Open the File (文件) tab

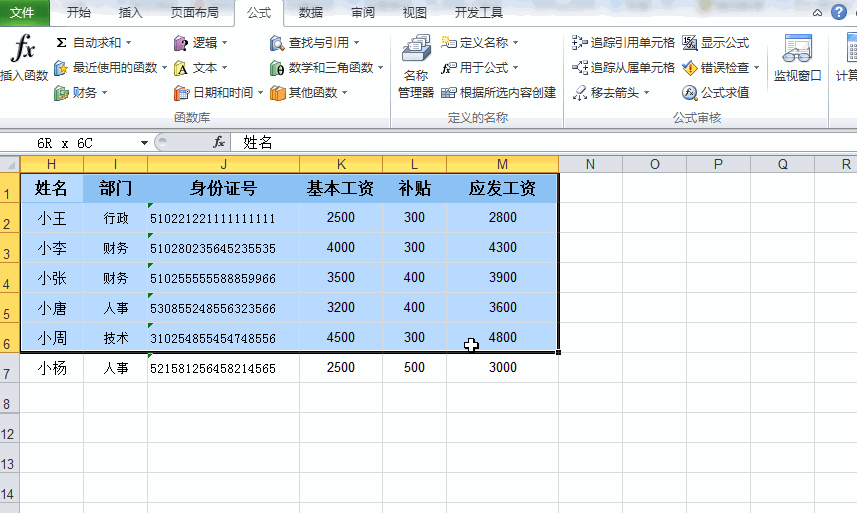point(22,13)
